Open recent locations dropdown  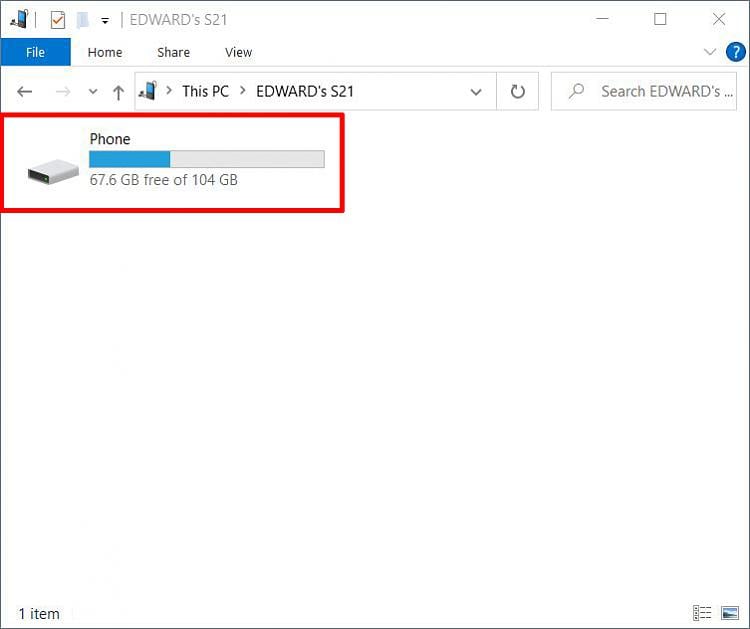(93, 91)
